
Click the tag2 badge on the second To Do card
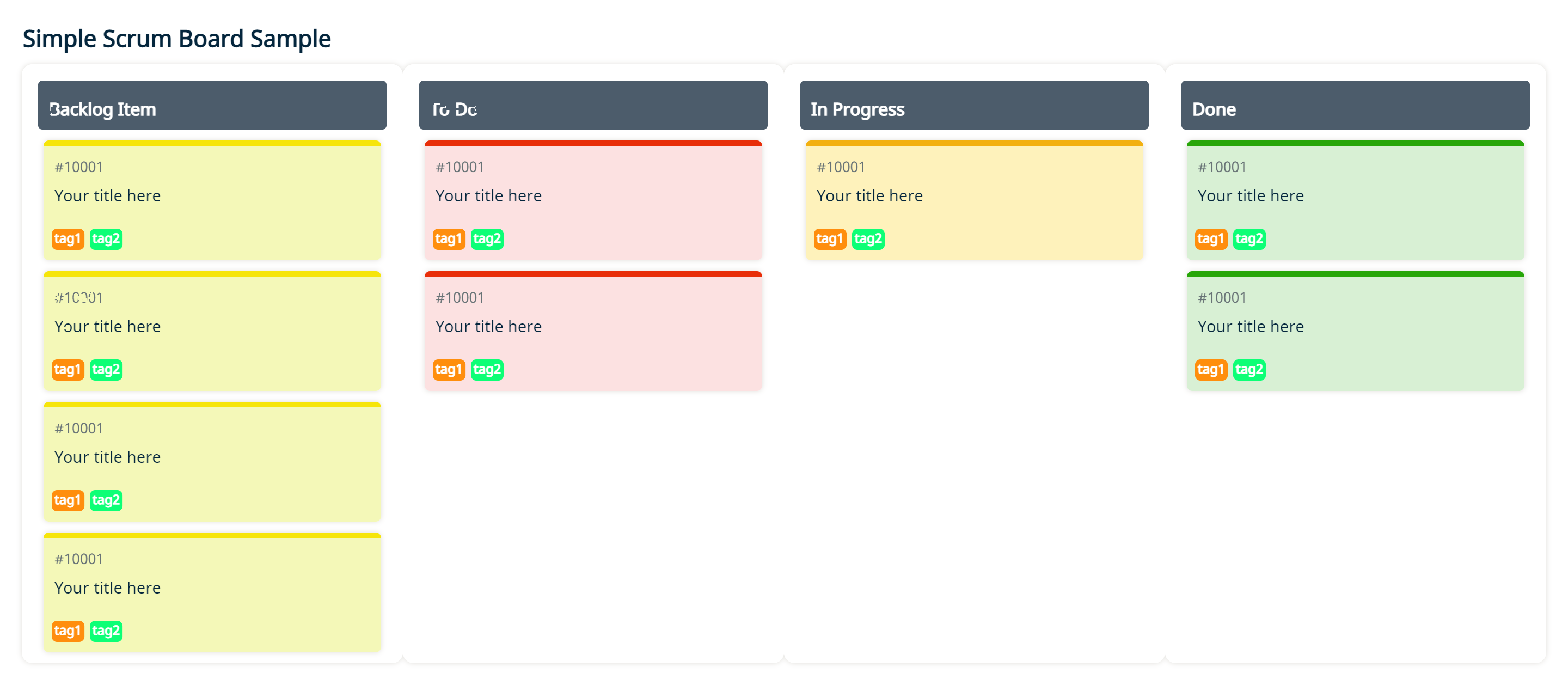tap(487, 370)
